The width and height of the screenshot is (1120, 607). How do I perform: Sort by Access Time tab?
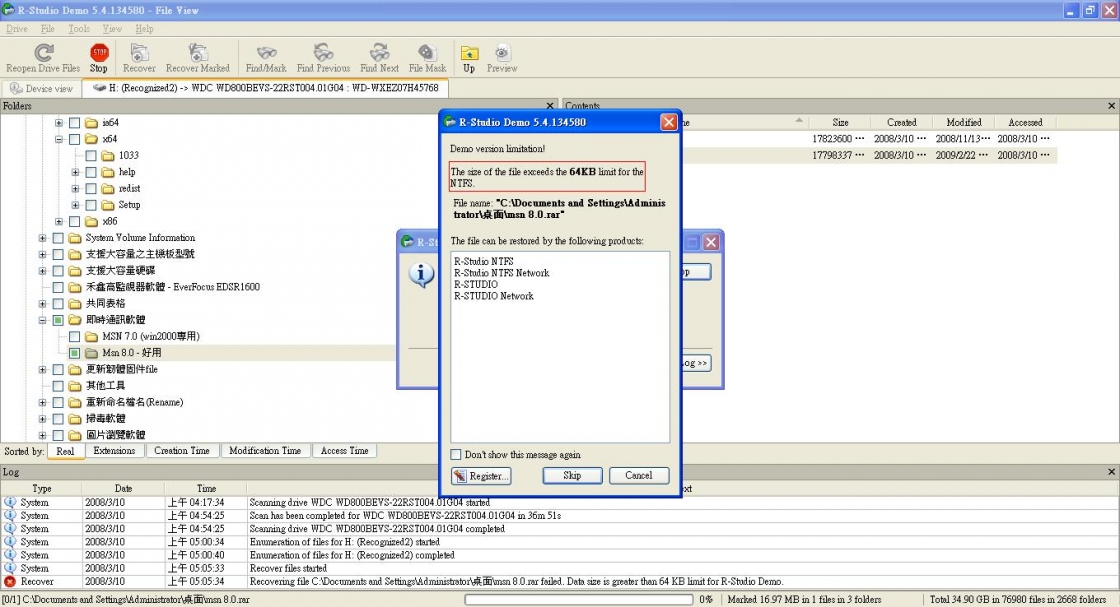344,451
